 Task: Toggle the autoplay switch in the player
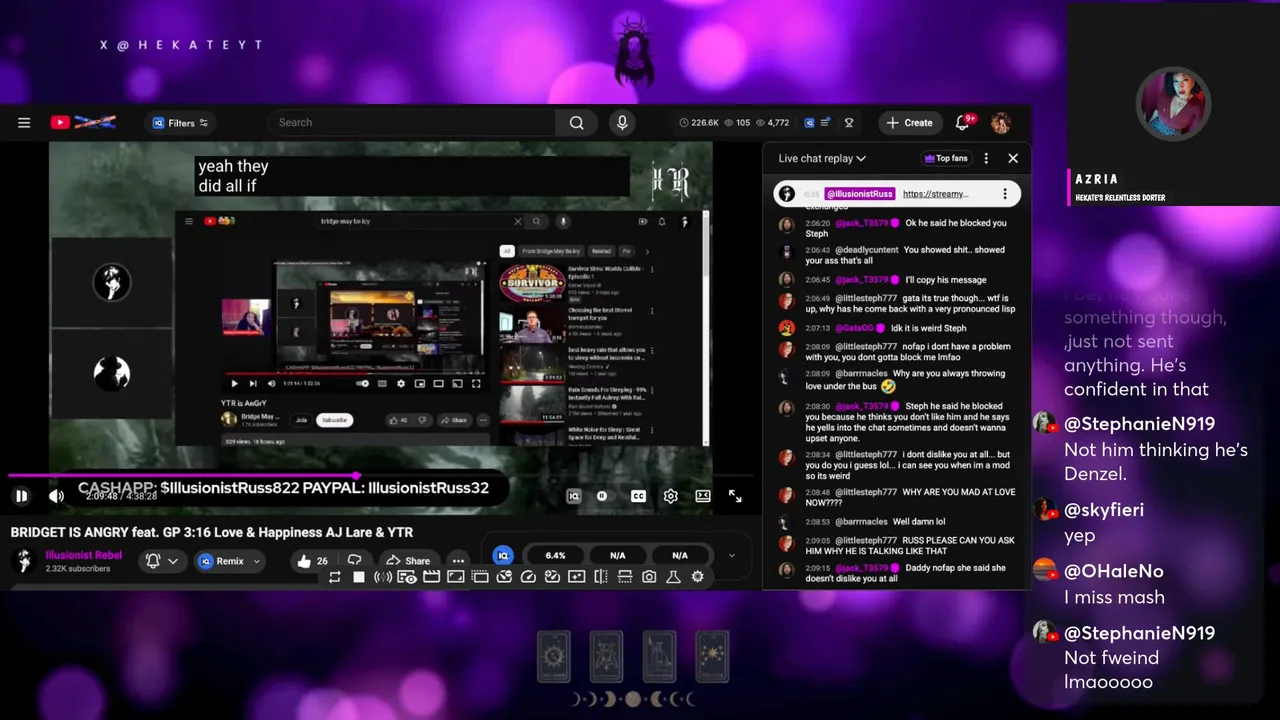pos(602,496)
